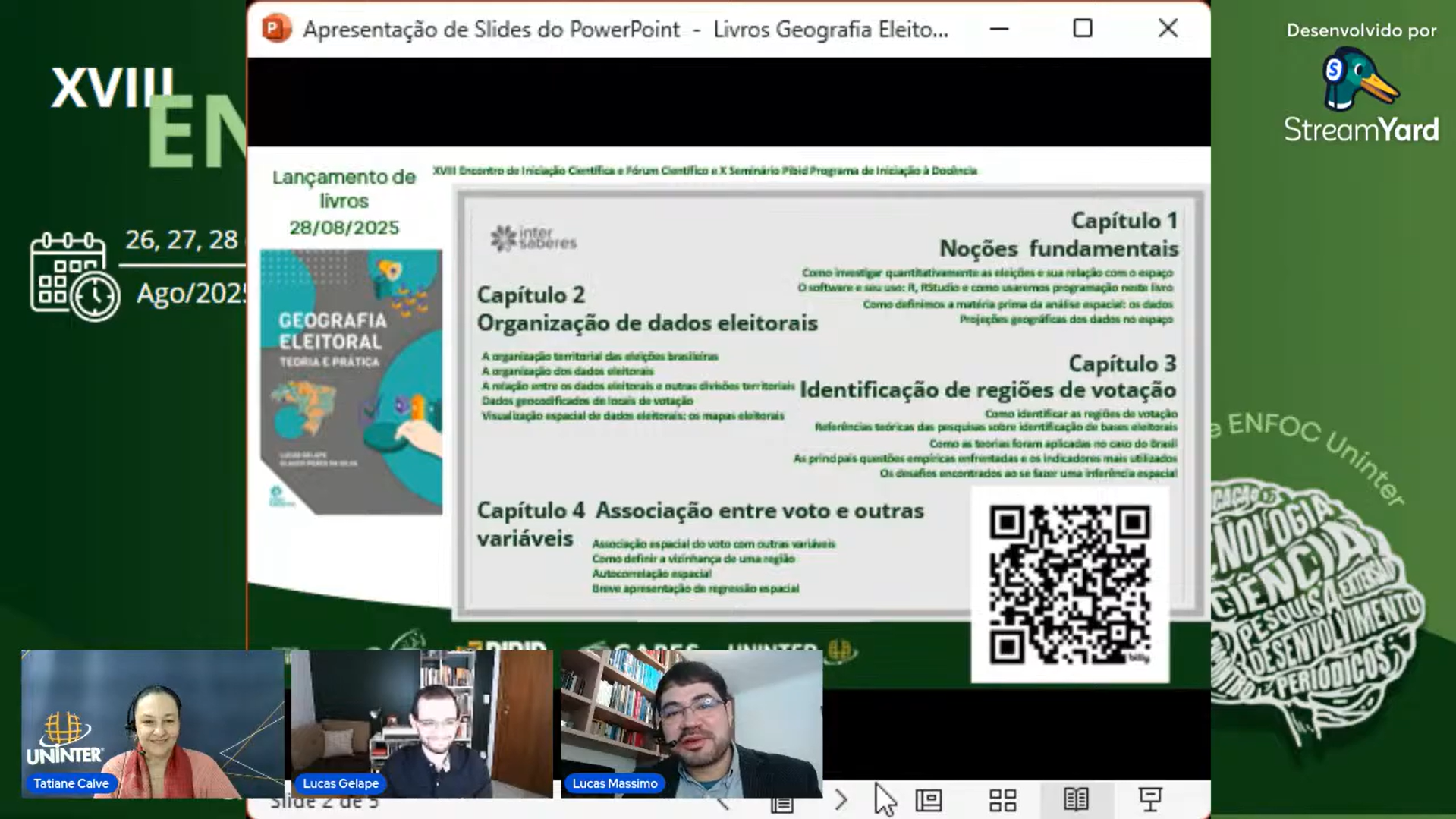The height and width of the screenshot is (819, 1456).
Task: Select Tatiane Calve's video feed
Action: [153, 723]
